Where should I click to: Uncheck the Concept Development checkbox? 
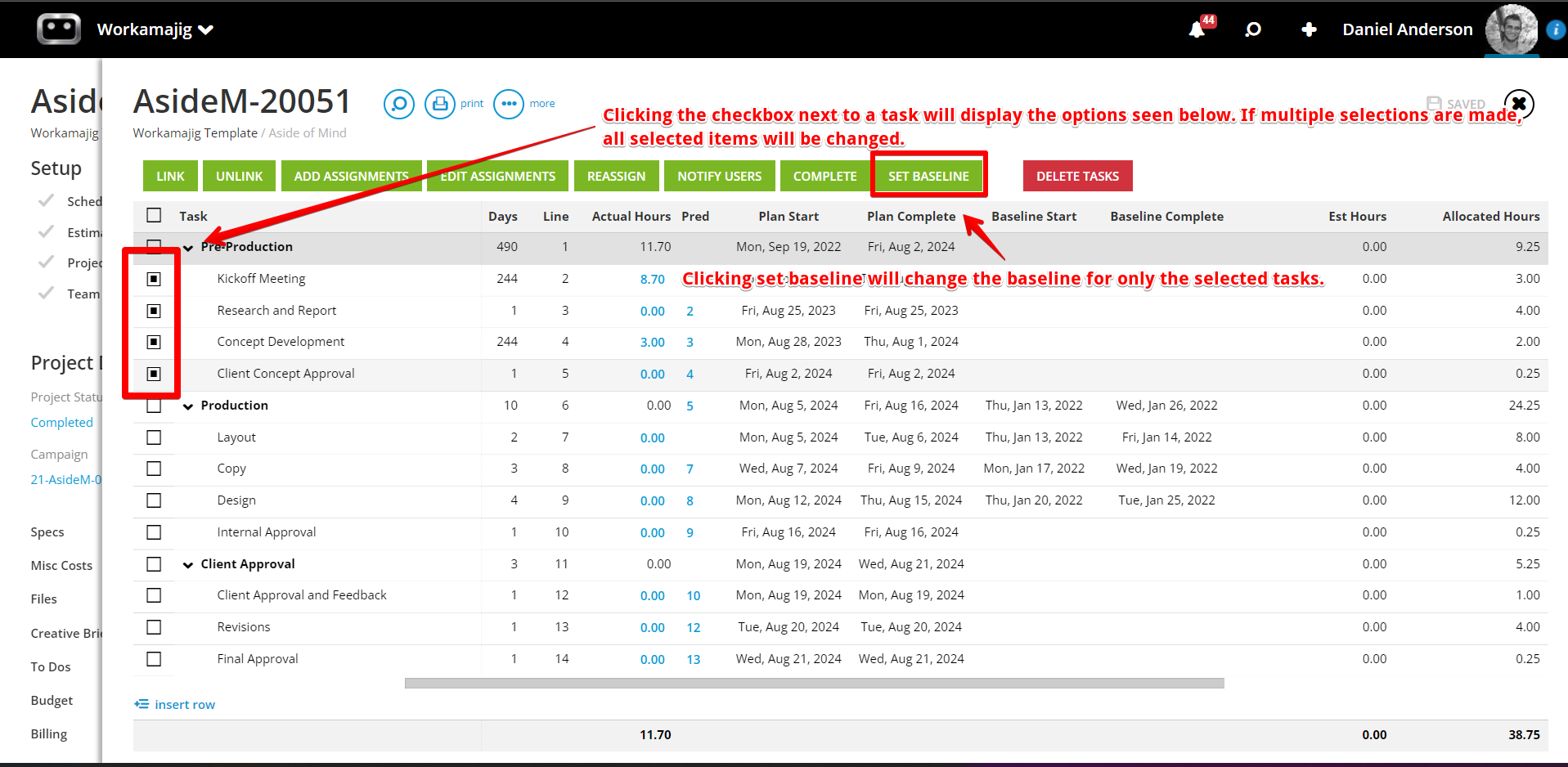[154, 342]
